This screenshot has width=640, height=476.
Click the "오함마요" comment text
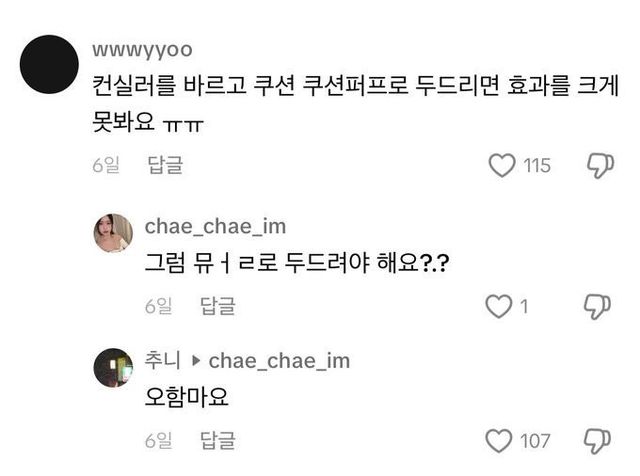coord(187,397)
